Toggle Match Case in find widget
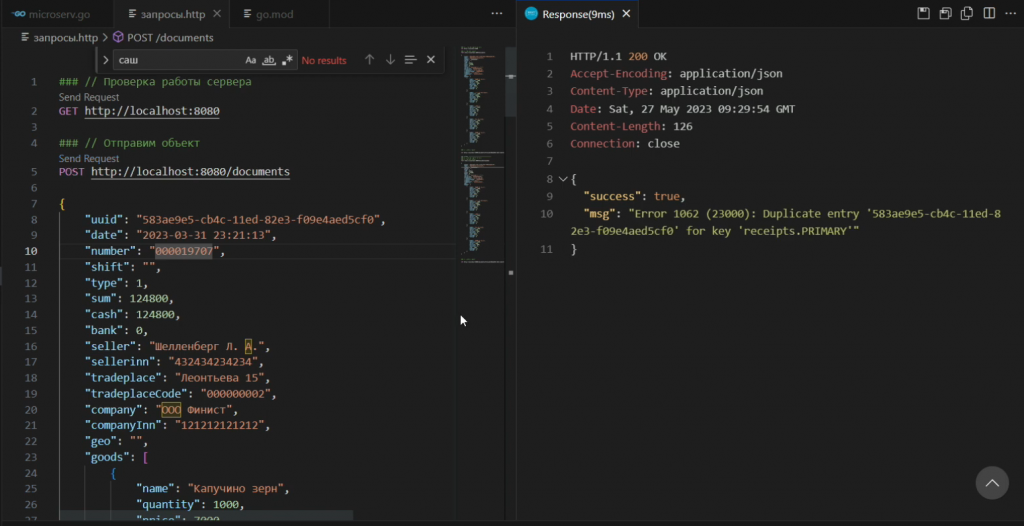Image resolution: width=1024 pixels, height=526 pixels. (251, 60)
